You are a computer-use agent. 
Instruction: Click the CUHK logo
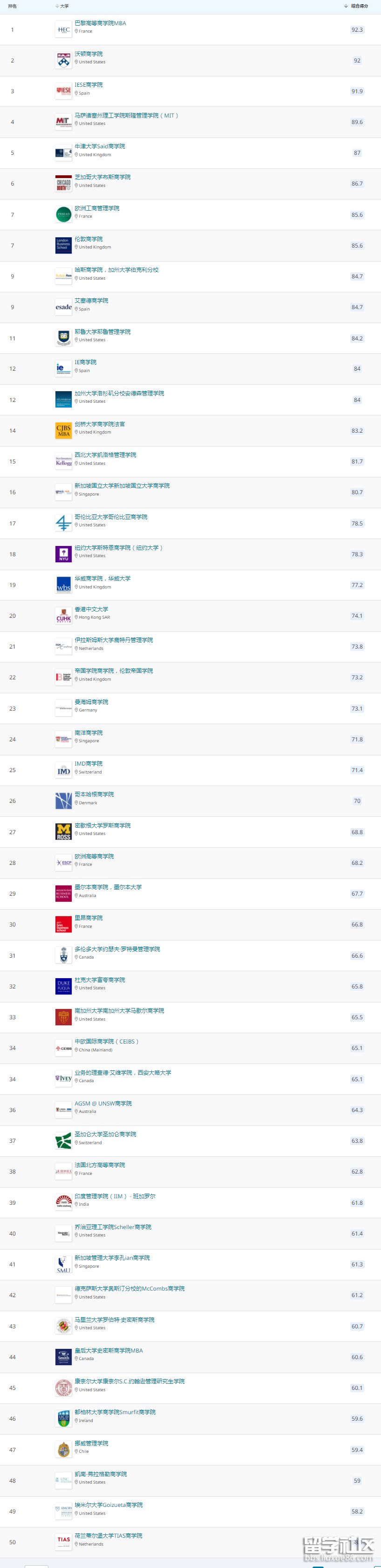tap(63, 616)
